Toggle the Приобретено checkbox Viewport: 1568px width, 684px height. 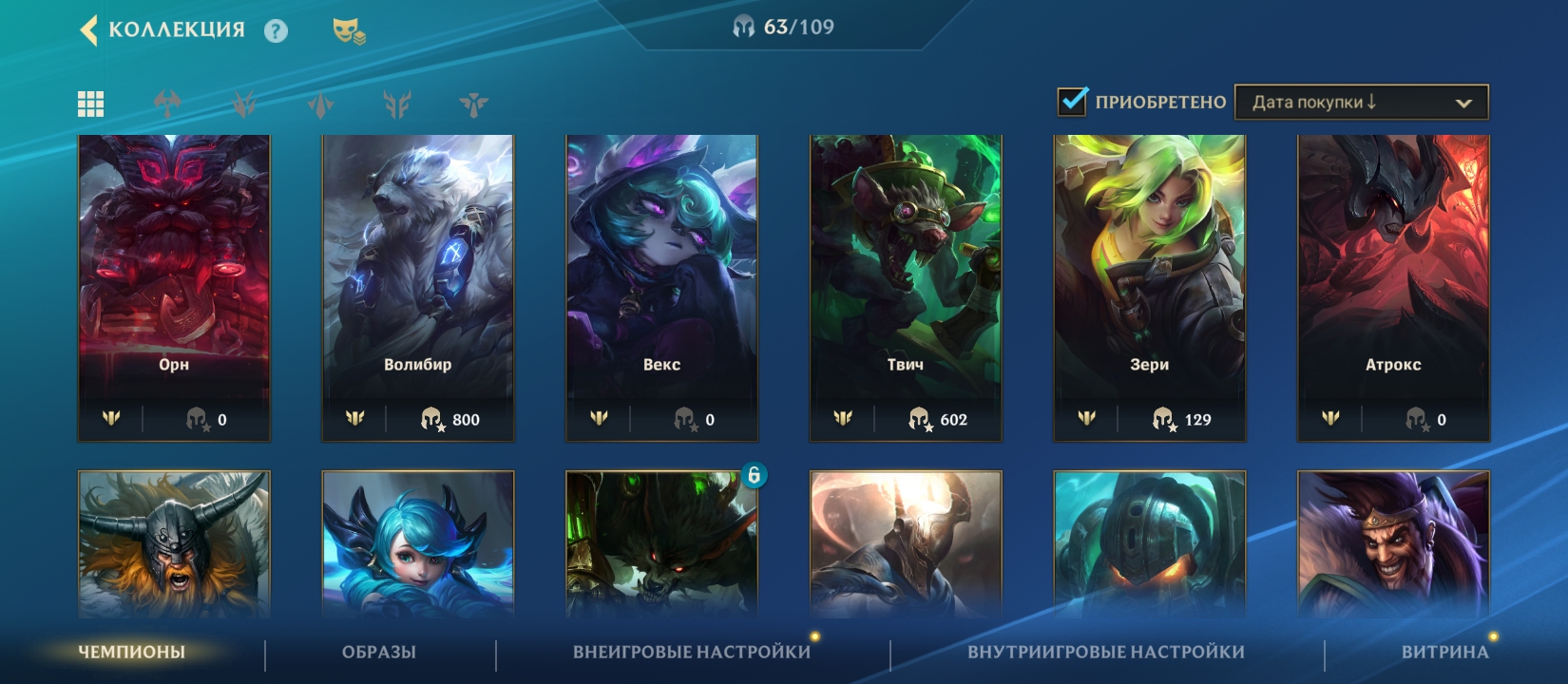pyautogui.click(x=1072, y=101)
